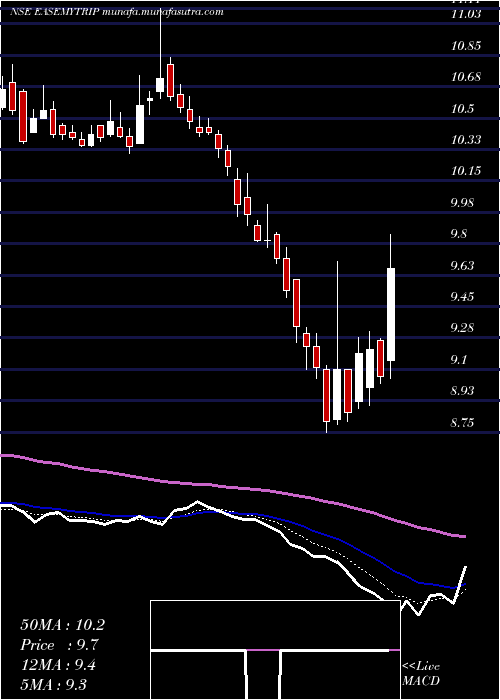Click the 9.1 price axis label

(459, 359)
